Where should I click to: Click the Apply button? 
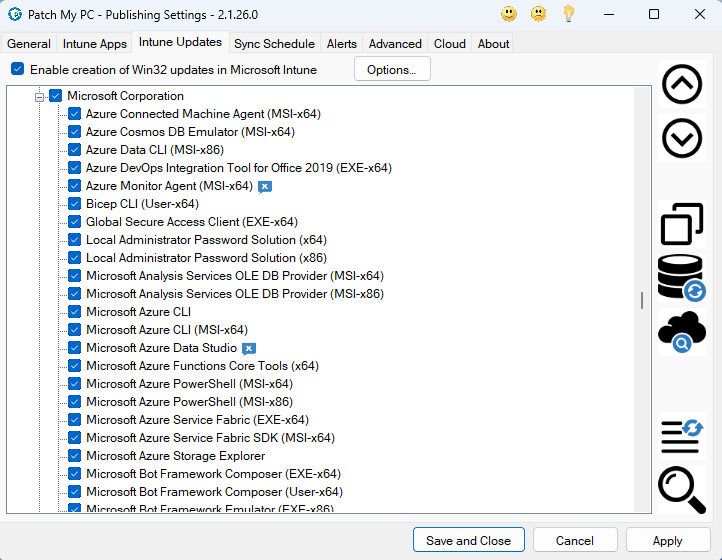tap(667, 540)
